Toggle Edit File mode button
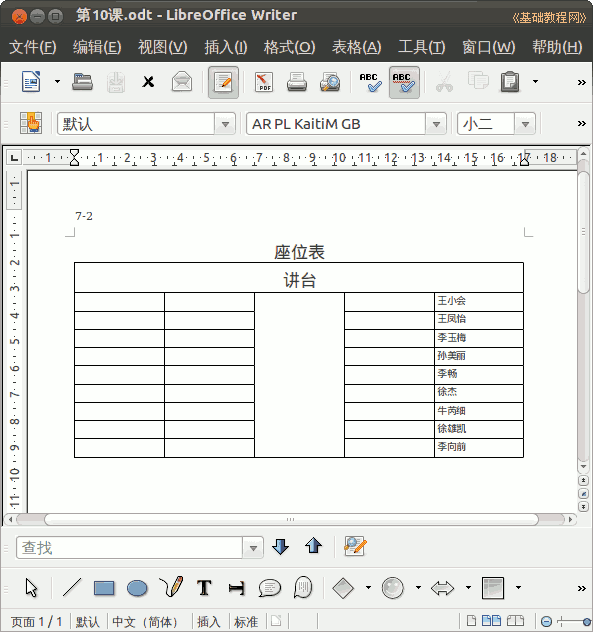593x632 pixels. [x=223, y=82]
